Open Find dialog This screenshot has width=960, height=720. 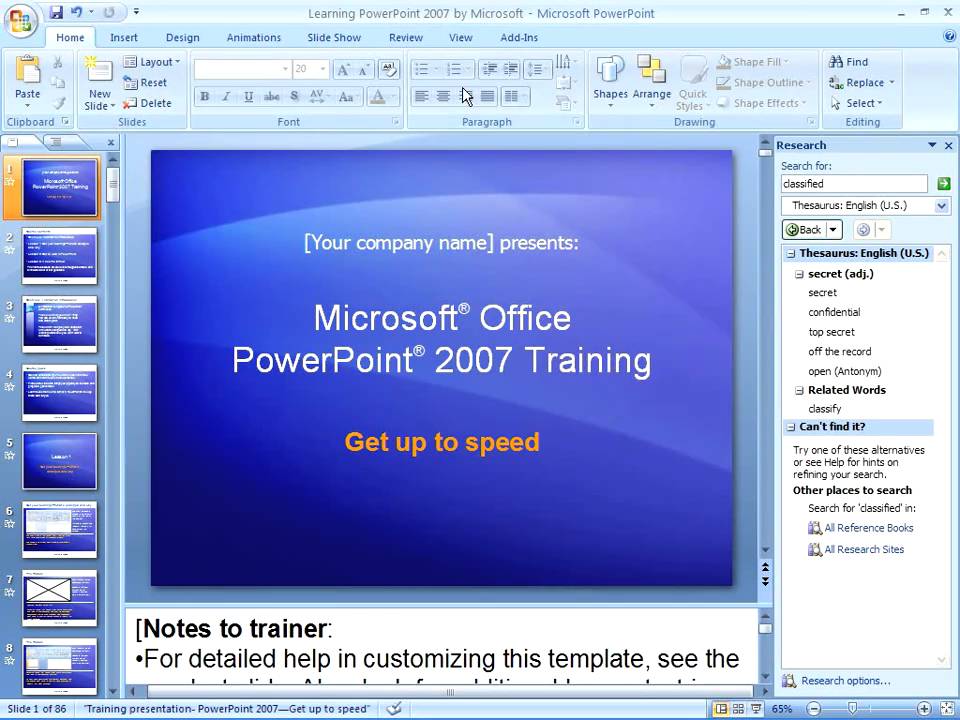pyautogui.click(x=849, y=62)
